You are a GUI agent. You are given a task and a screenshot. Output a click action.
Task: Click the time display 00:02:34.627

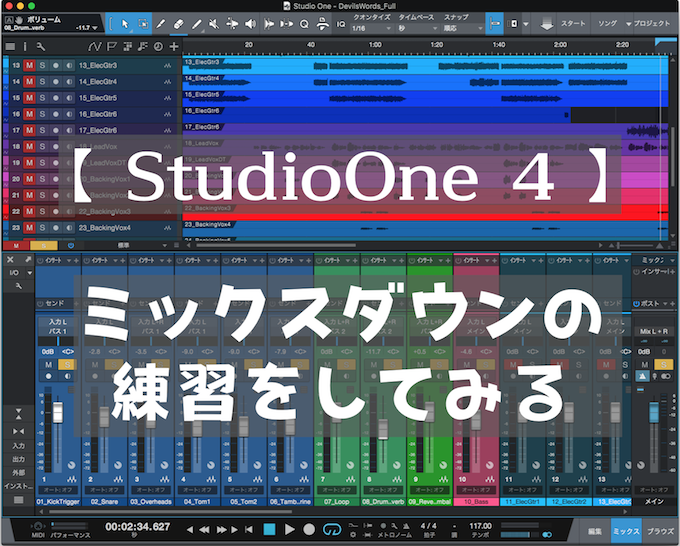click(137, 527)
